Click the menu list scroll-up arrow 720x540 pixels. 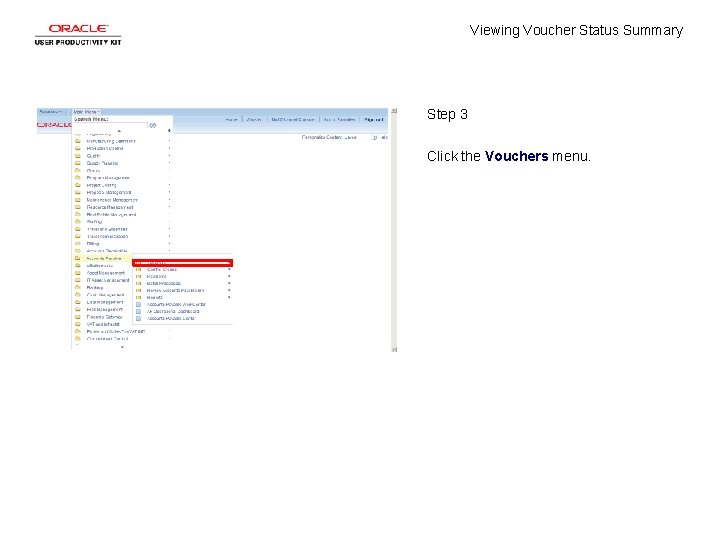(x=119, y=131)
